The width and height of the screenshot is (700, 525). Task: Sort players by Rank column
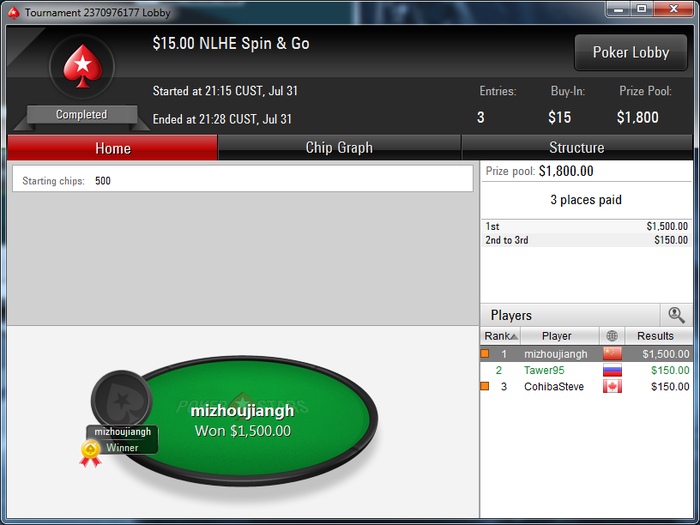pos(500,336)
